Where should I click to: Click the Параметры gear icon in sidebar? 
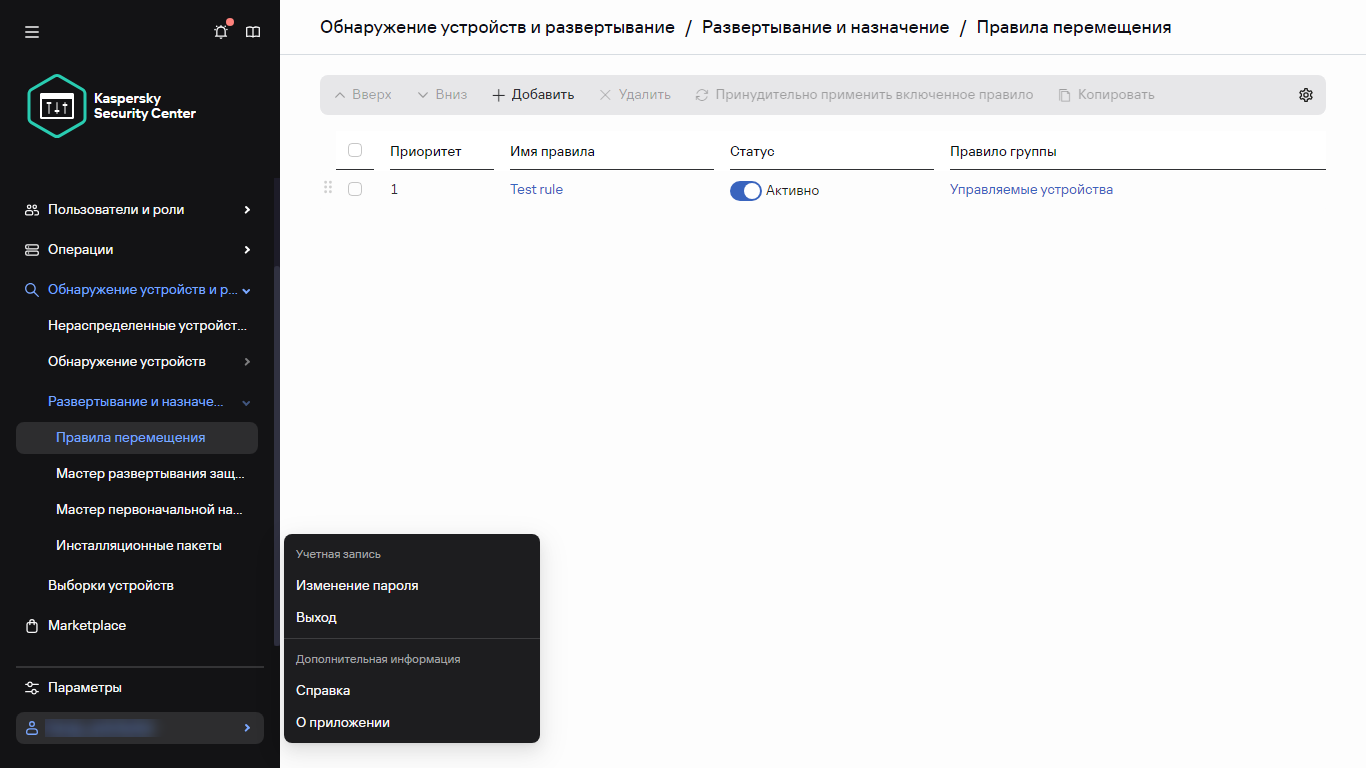click(x=32, y=687)
